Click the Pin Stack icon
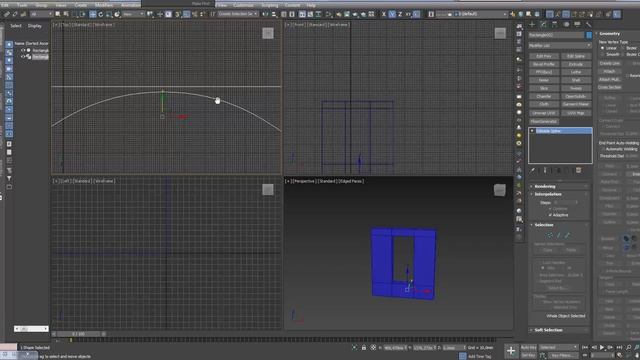640x360 pixels. [533, 170]
